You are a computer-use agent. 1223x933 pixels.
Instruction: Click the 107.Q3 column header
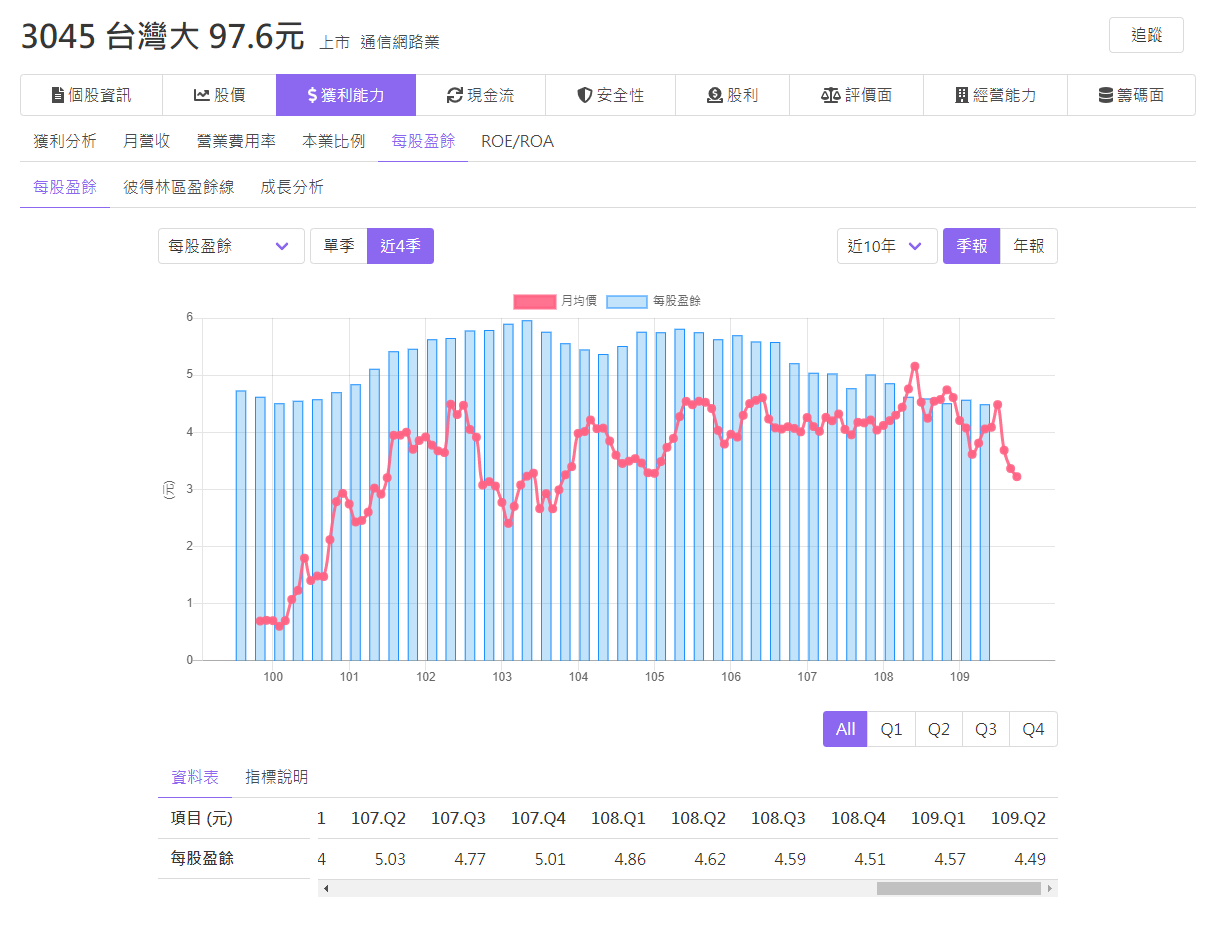(x=458, y=818)
